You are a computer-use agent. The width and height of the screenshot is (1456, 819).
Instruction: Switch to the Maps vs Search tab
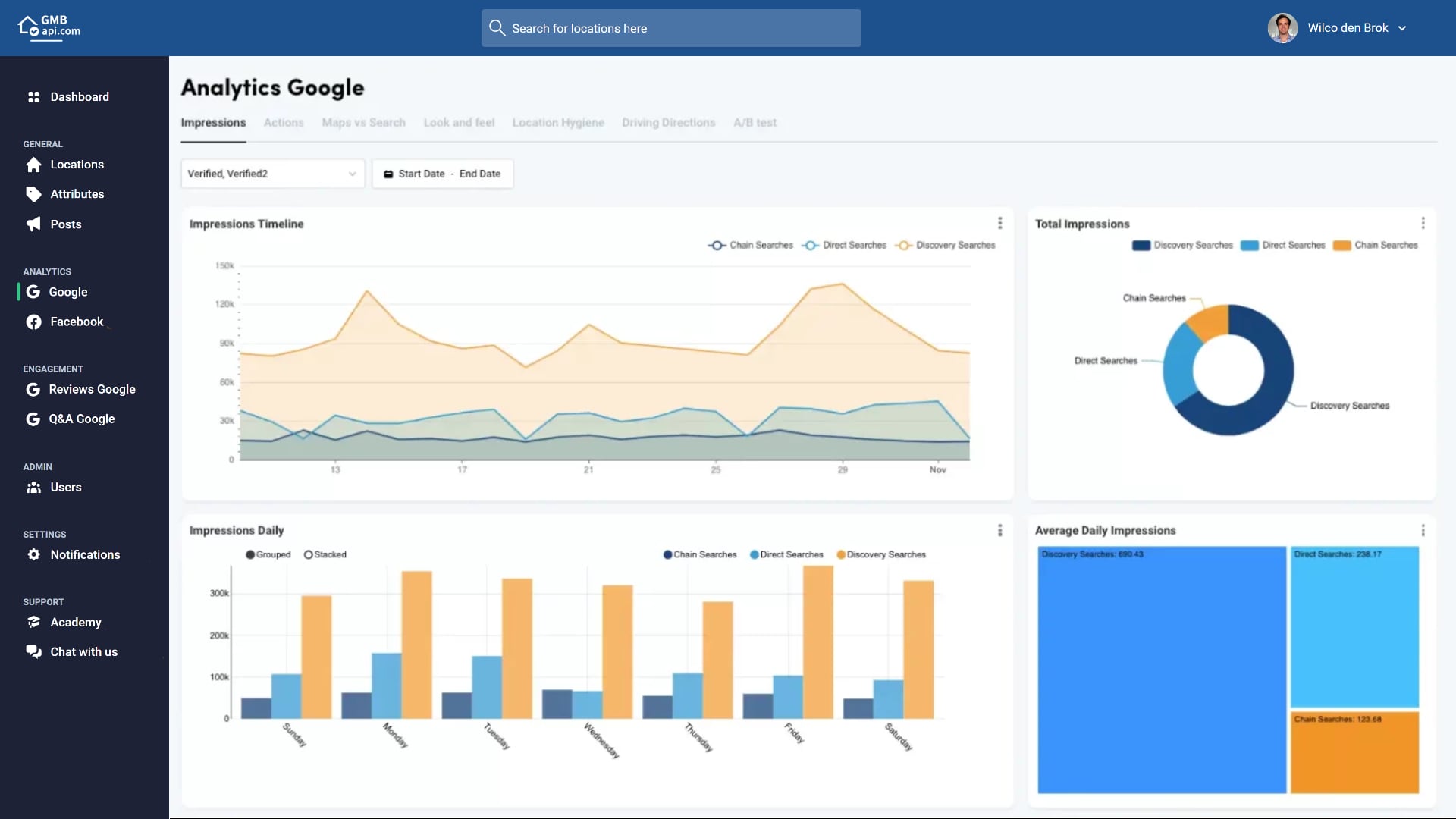tap(363, 123)
